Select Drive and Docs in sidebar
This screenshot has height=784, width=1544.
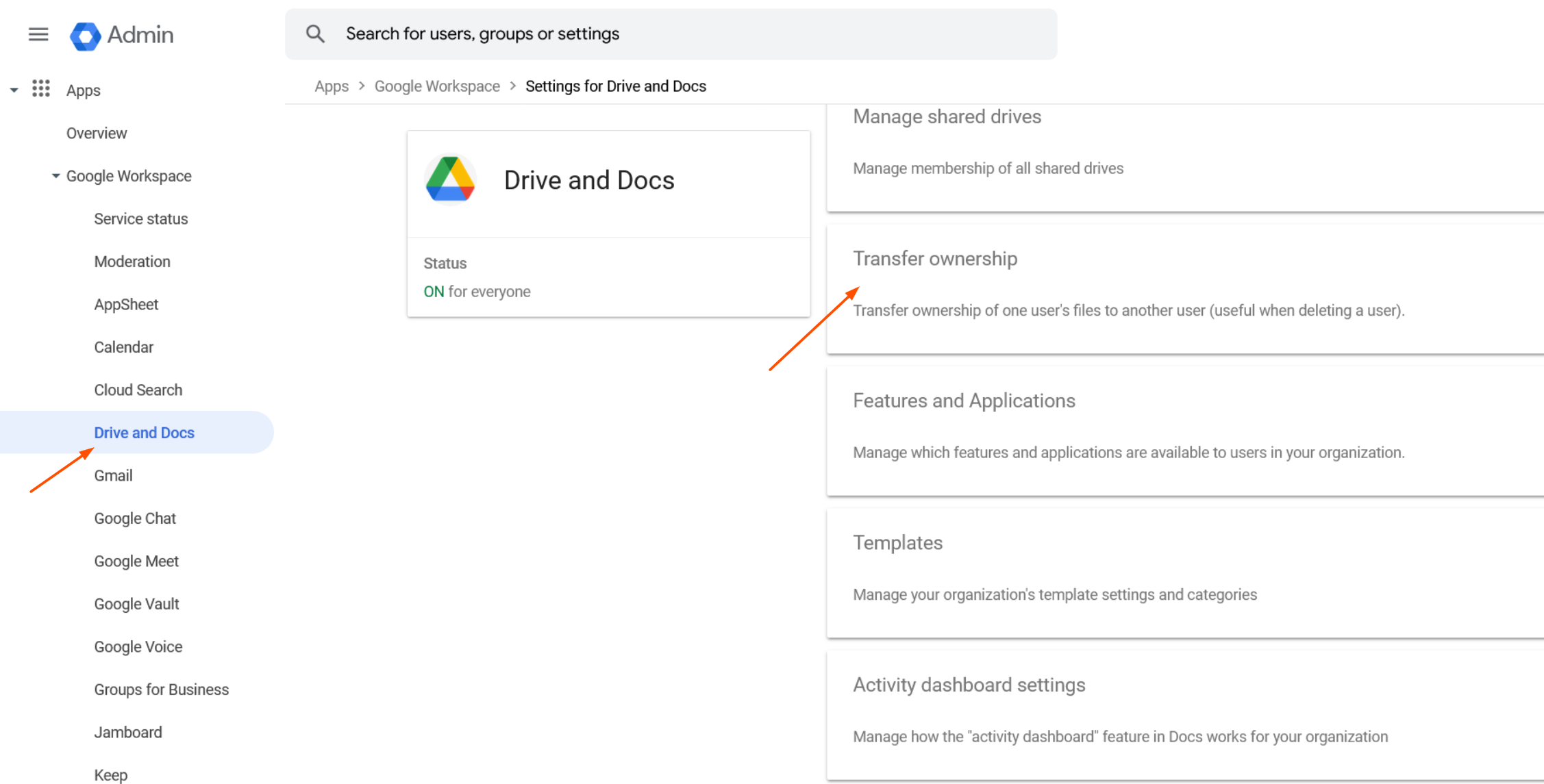point(137,433)
